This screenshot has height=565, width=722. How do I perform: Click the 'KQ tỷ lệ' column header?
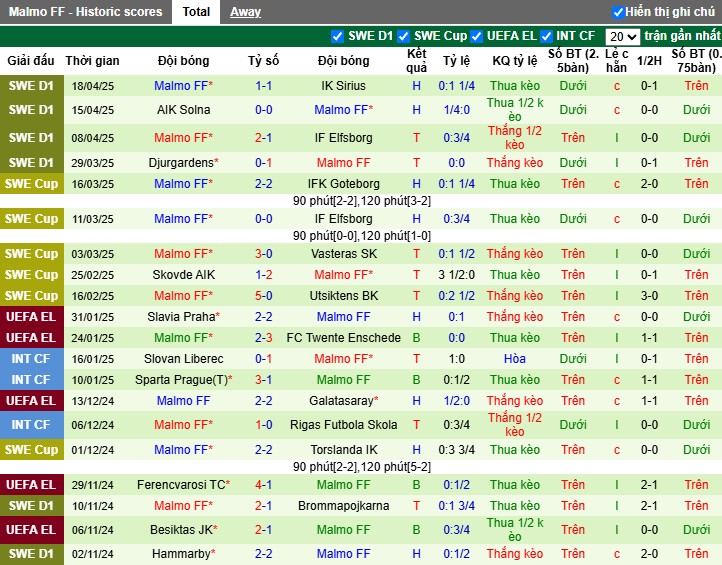point(514,60)
